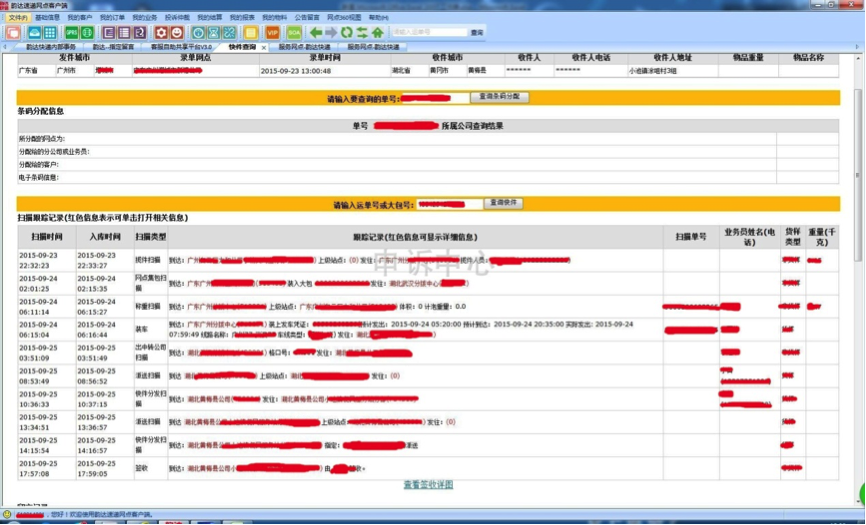Open the 网点360视图 menu

[344, 18]
